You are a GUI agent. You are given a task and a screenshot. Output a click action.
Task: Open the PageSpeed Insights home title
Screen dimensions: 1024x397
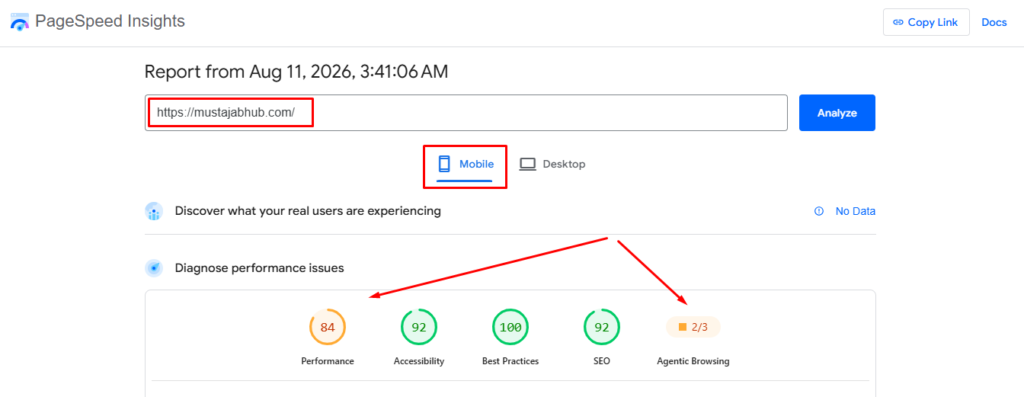click(x=110, y=22)
